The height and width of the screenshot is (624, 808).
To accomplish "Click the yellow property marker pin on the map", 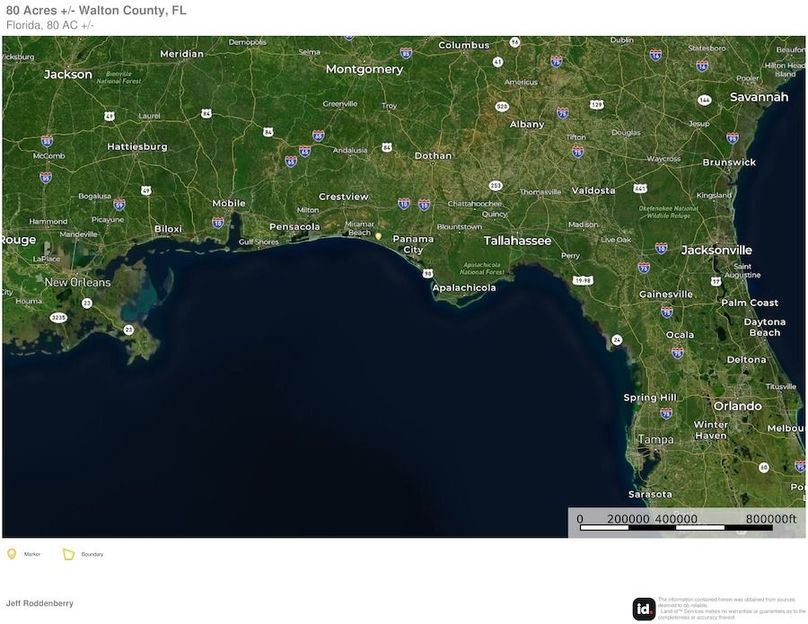I will click(378, 236).
